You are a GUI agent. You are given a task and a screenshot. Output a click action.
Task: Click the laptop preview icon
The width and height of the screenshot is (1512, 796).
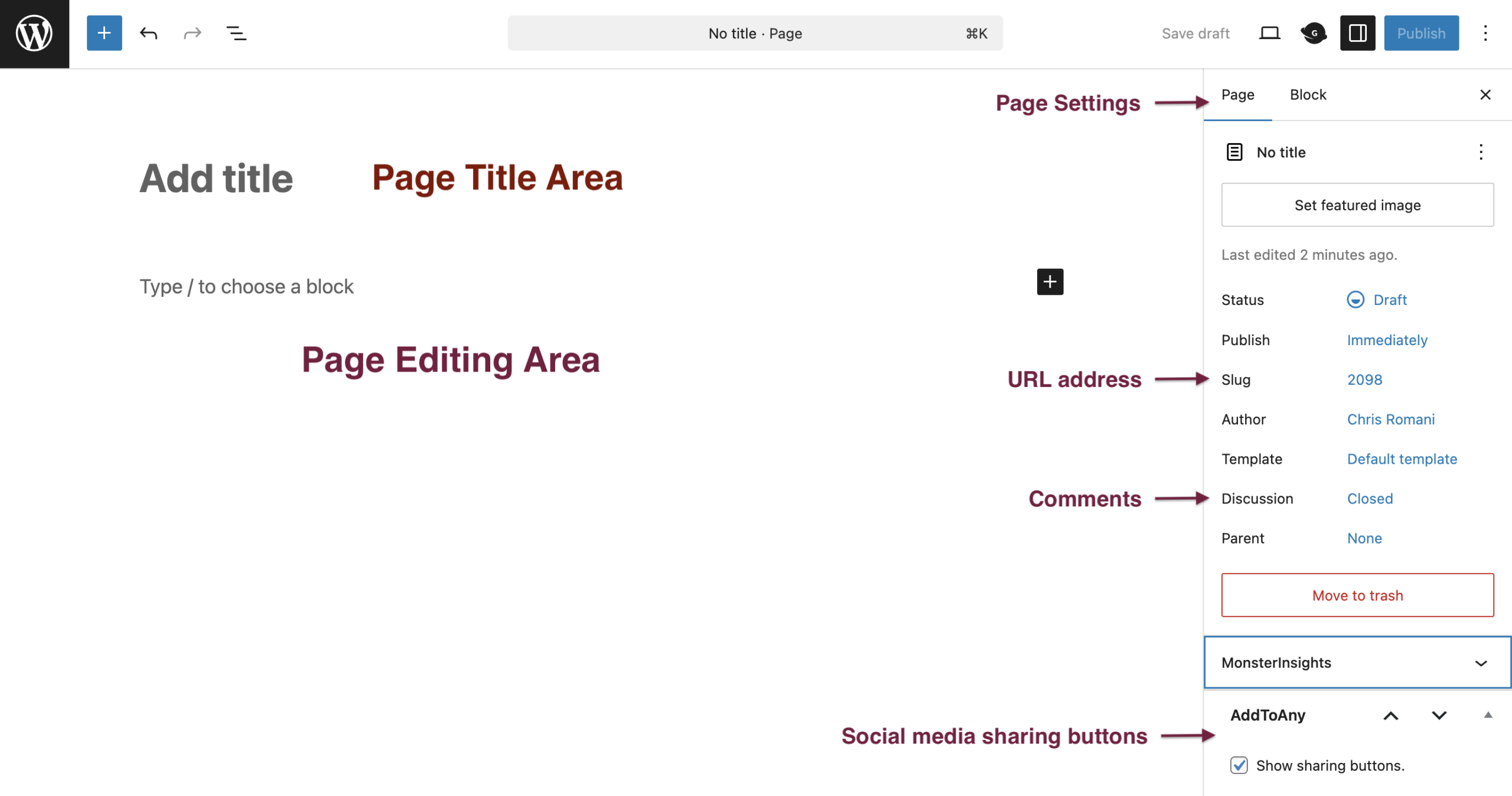coord(1269,33)
